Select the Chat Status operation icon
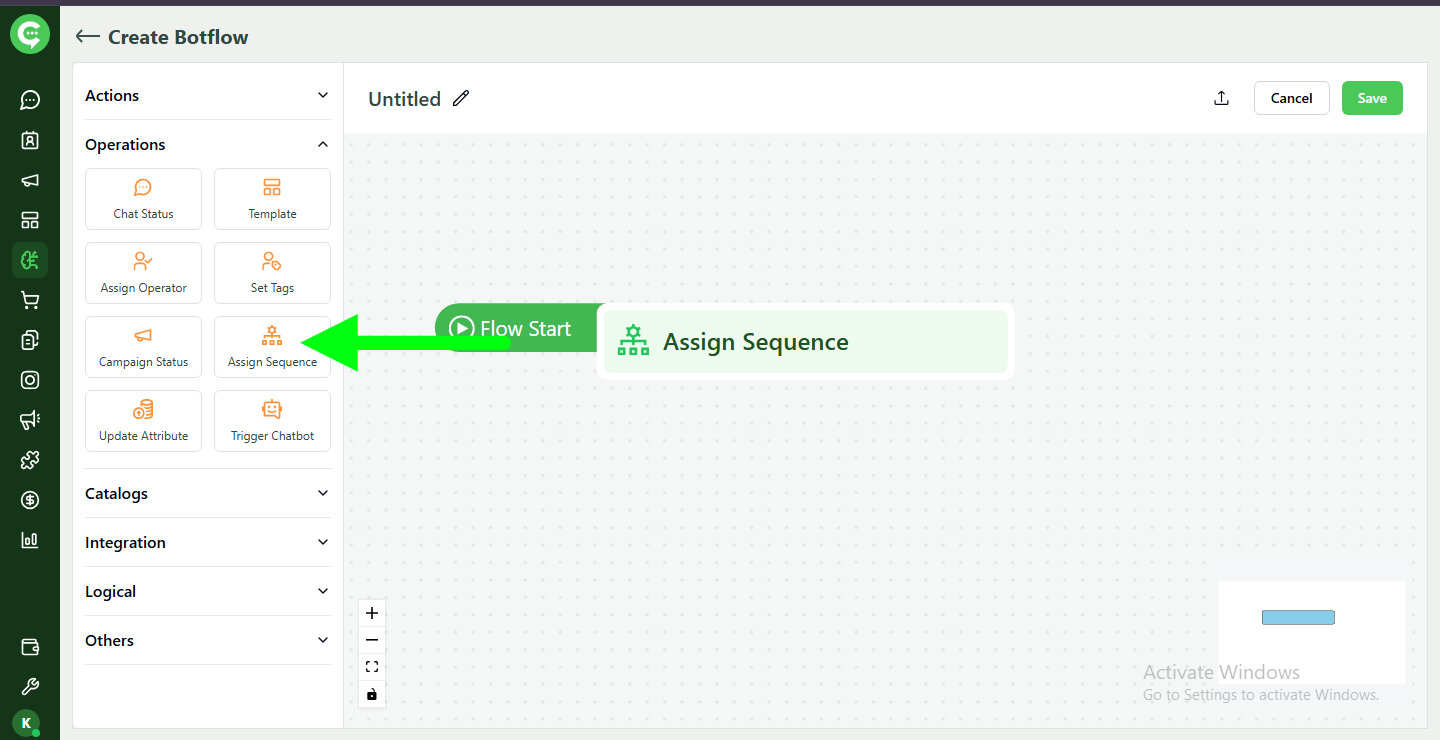Viewport: 1440px width, 740px height. pyautogui.click(x=143, y=198)
